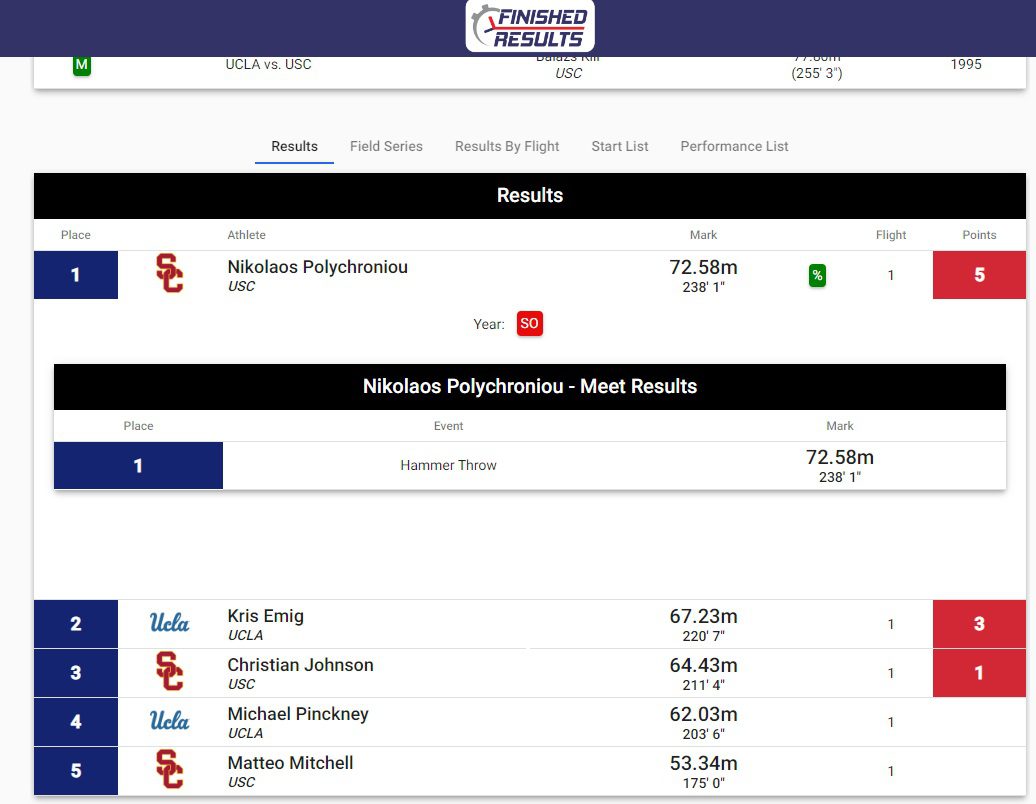
Task: Click the 62.03m mark for Michael Pinckney
Action: click(703, 714)
